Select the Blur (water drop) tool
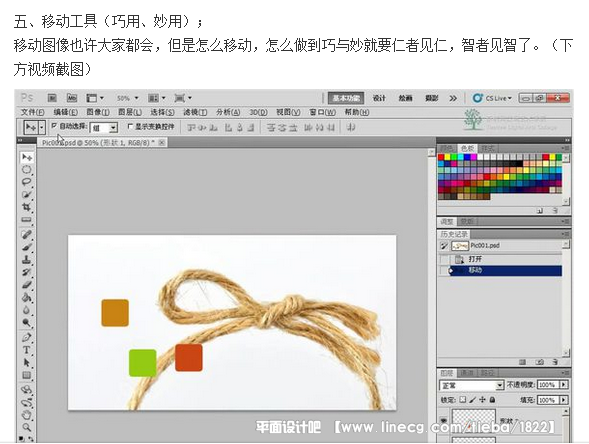 27,310
